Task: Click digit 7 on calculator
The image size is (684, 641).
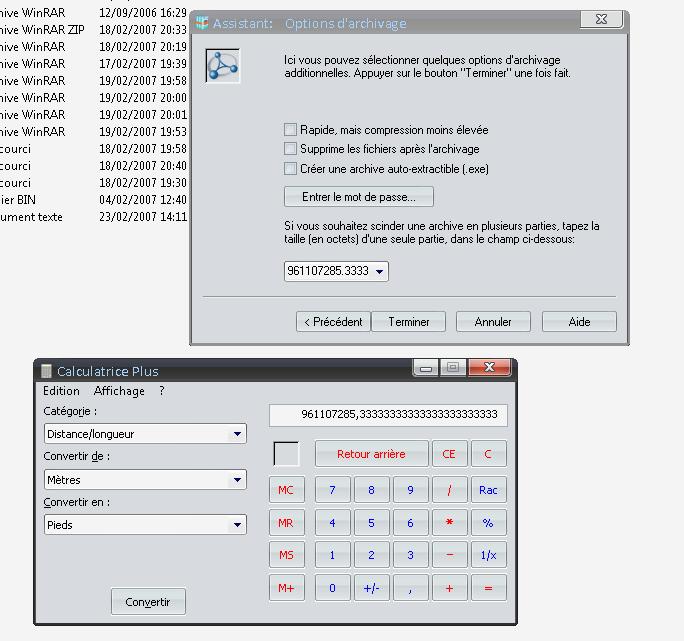Action: pos(332,490)
